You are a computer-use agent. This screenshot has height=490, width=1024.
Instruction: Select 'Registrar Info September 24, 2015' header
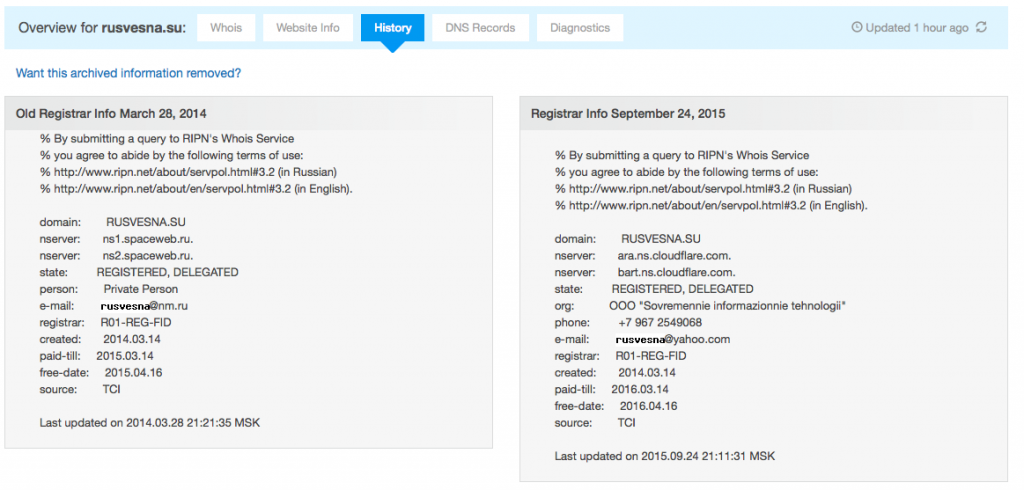(628, 114)
